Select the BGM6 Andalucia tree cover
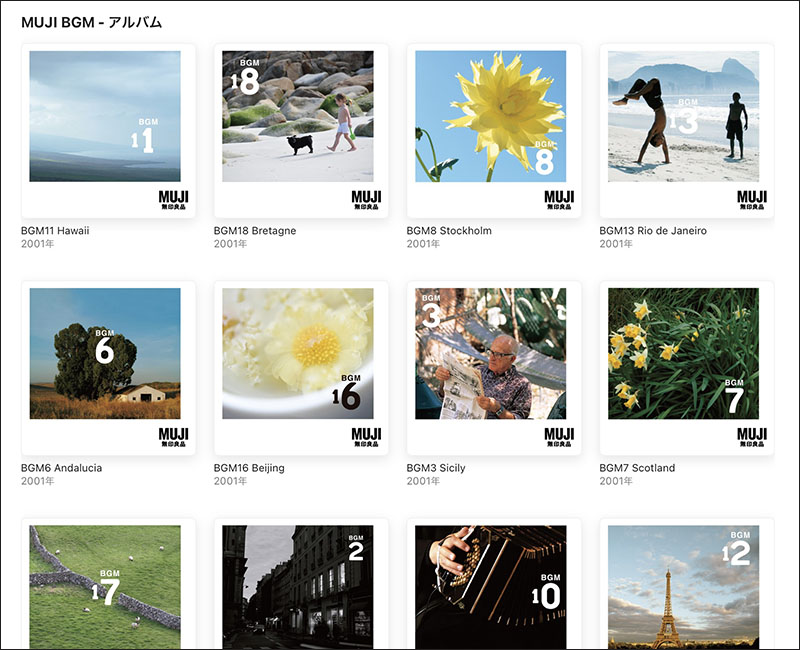 point(108,368)
